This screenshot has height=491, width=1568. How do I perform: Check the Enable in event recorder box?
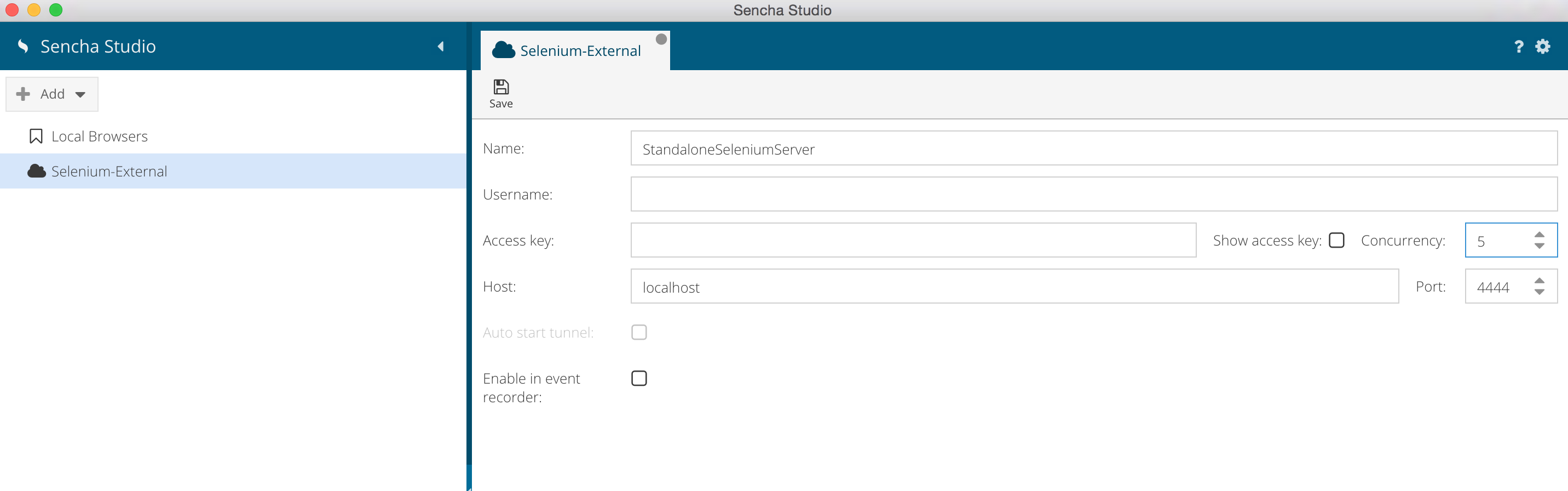[638, 378]
